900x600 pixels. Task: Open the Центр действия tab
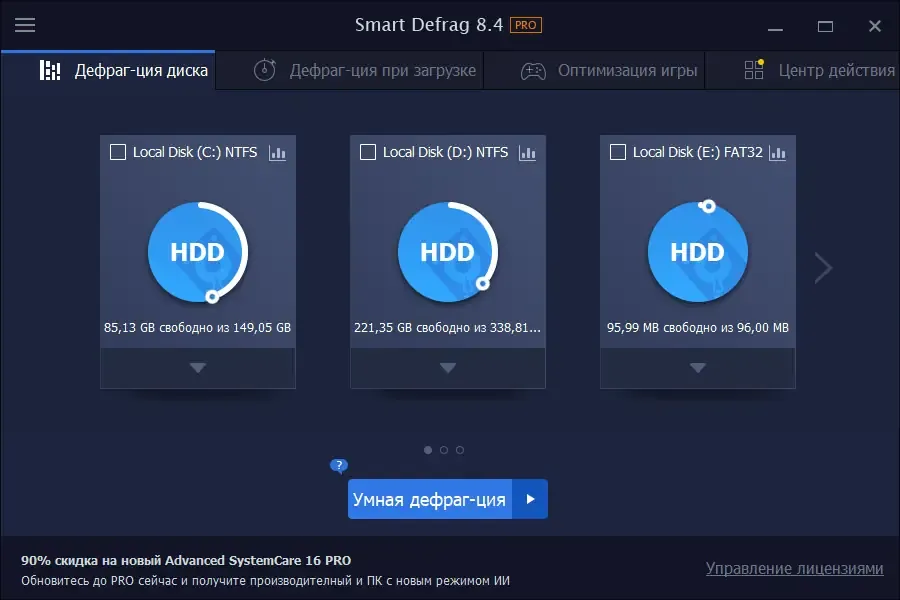tap(802, 71)
